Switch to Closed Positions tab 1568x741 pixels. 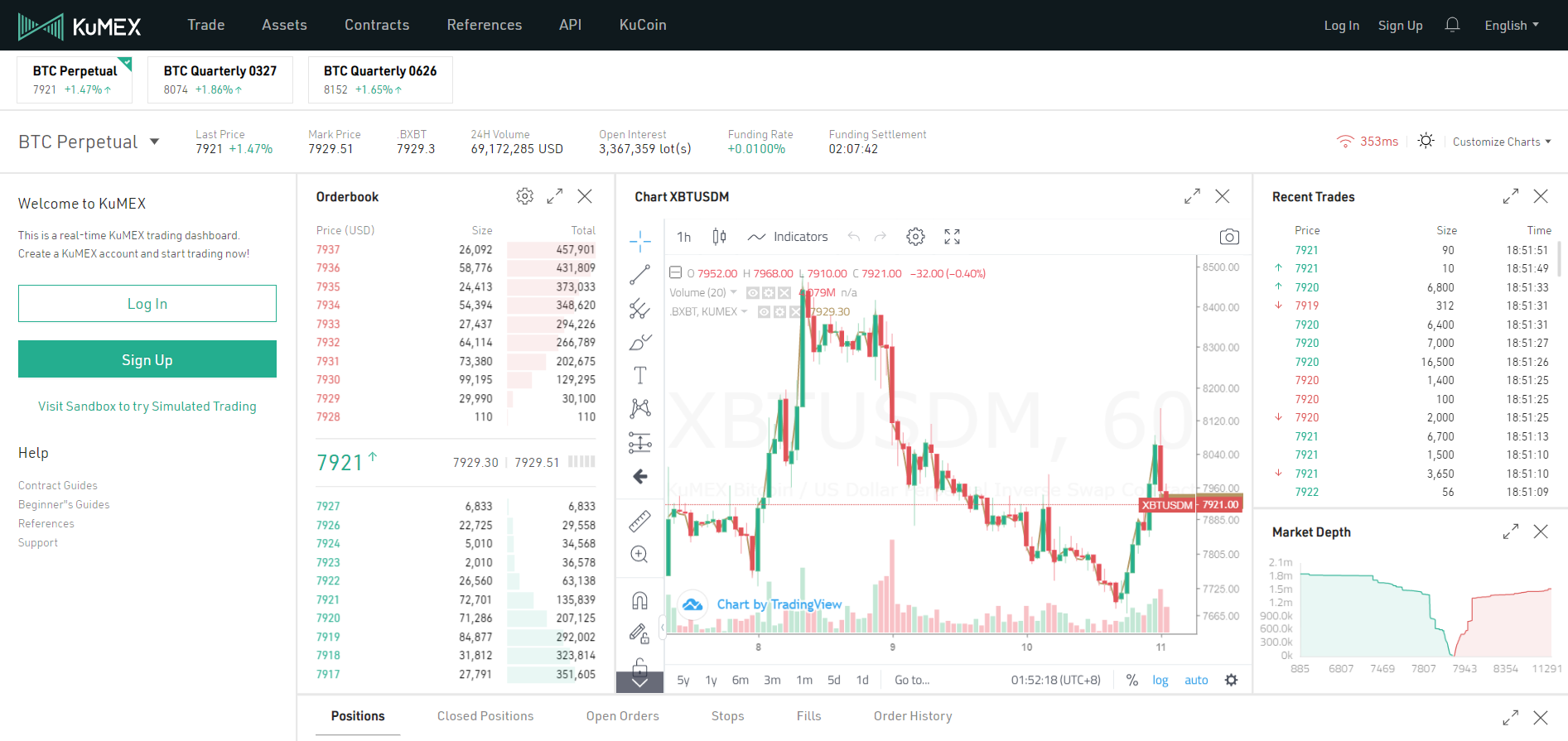click(x=485, y=716)
